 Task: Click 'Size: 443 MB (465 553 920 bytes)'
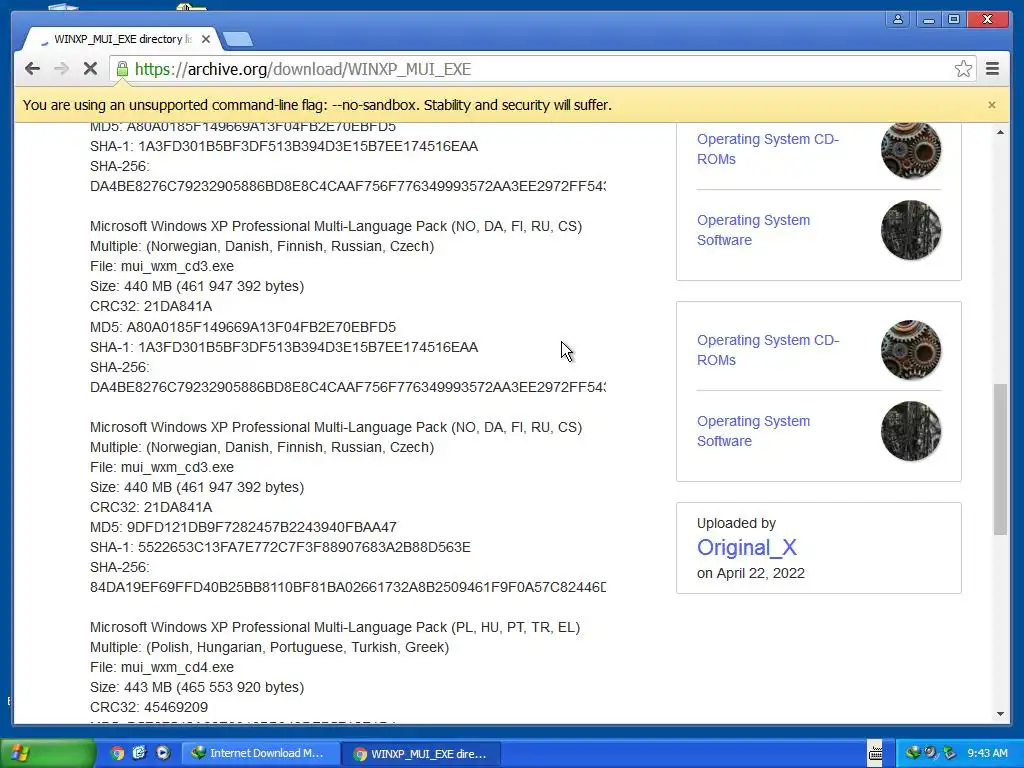197,687
